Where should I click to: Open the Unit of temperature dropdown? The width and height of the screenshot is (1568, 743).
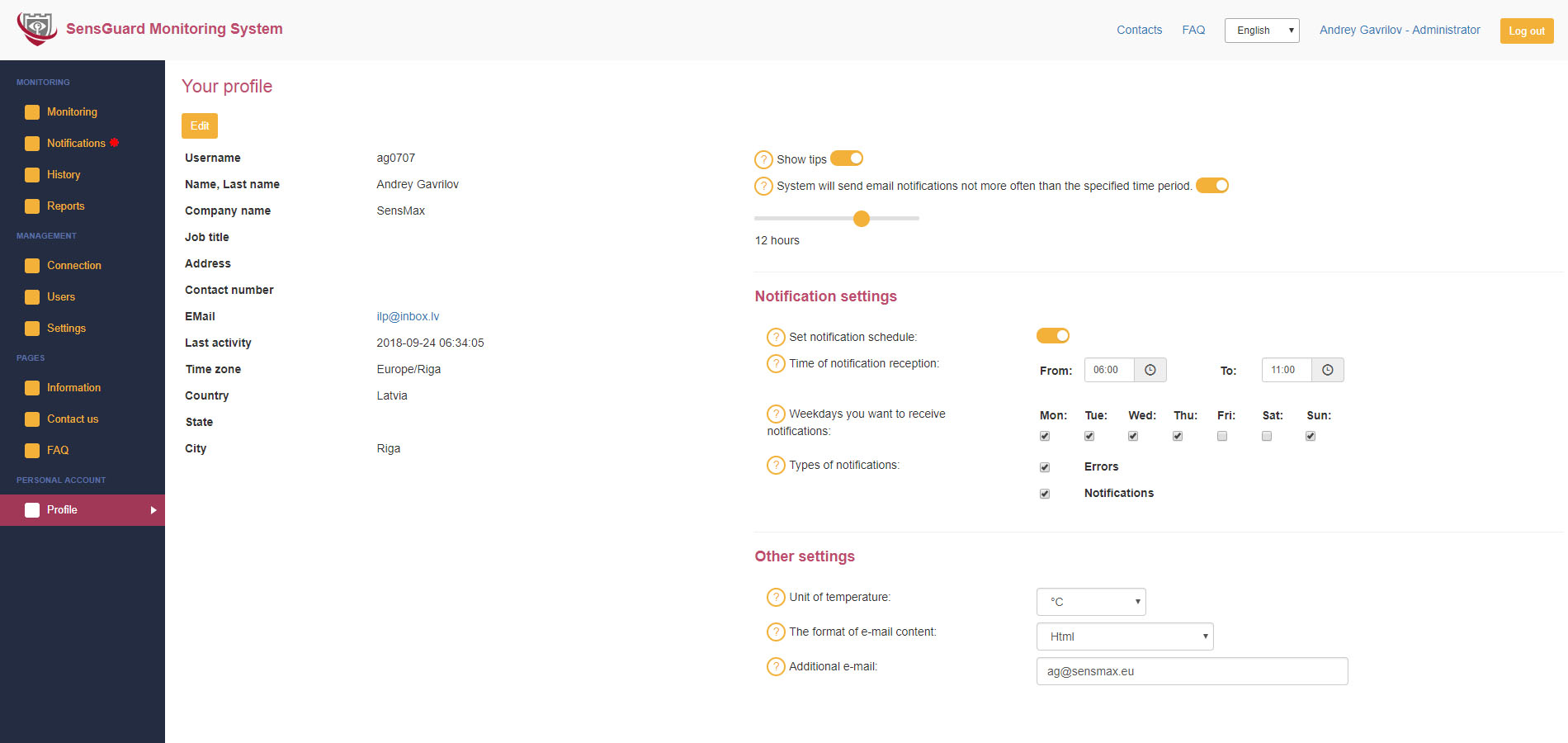pos(1090,601)
